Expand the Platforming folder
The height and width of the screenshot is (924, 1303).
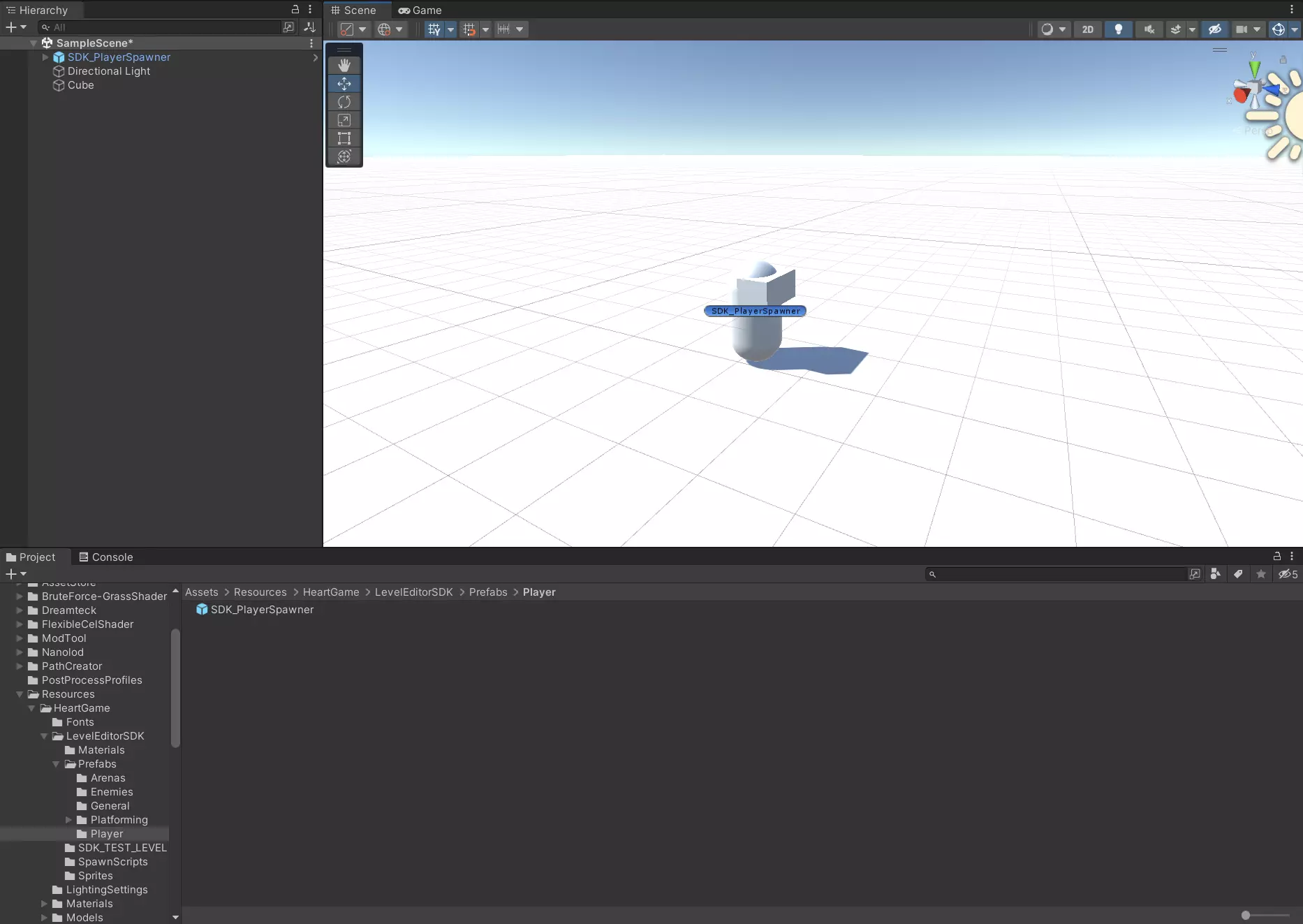[68, 820]
